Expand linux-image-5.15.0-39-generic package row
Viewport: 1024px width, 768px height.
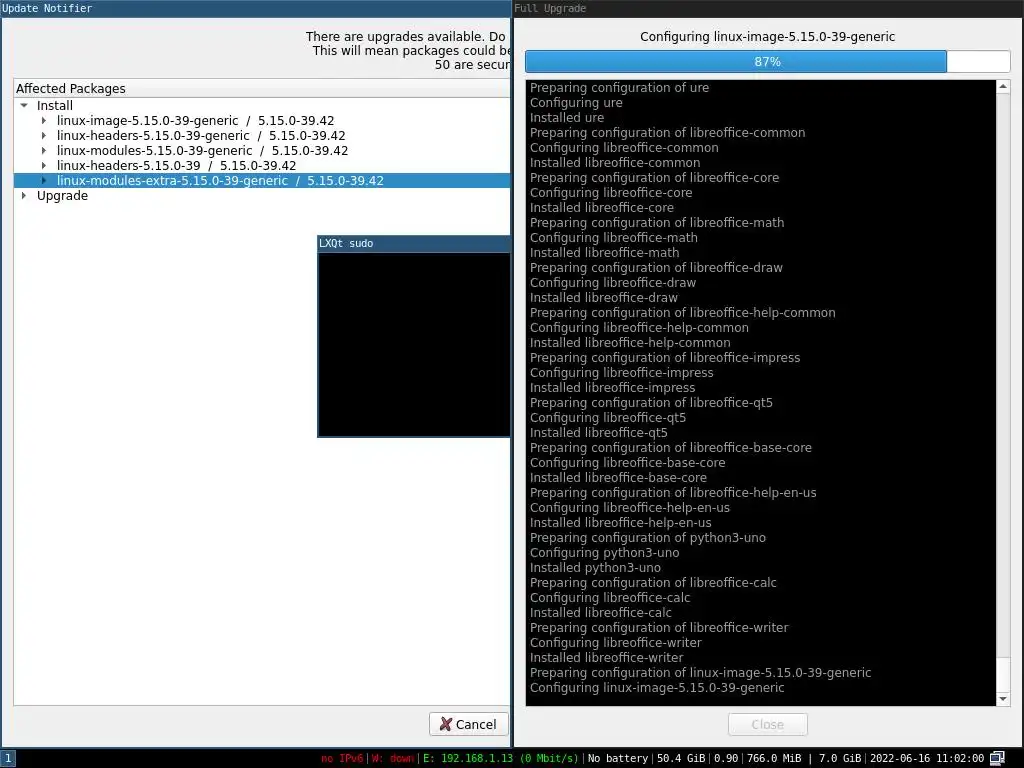(x=44, y=120)
